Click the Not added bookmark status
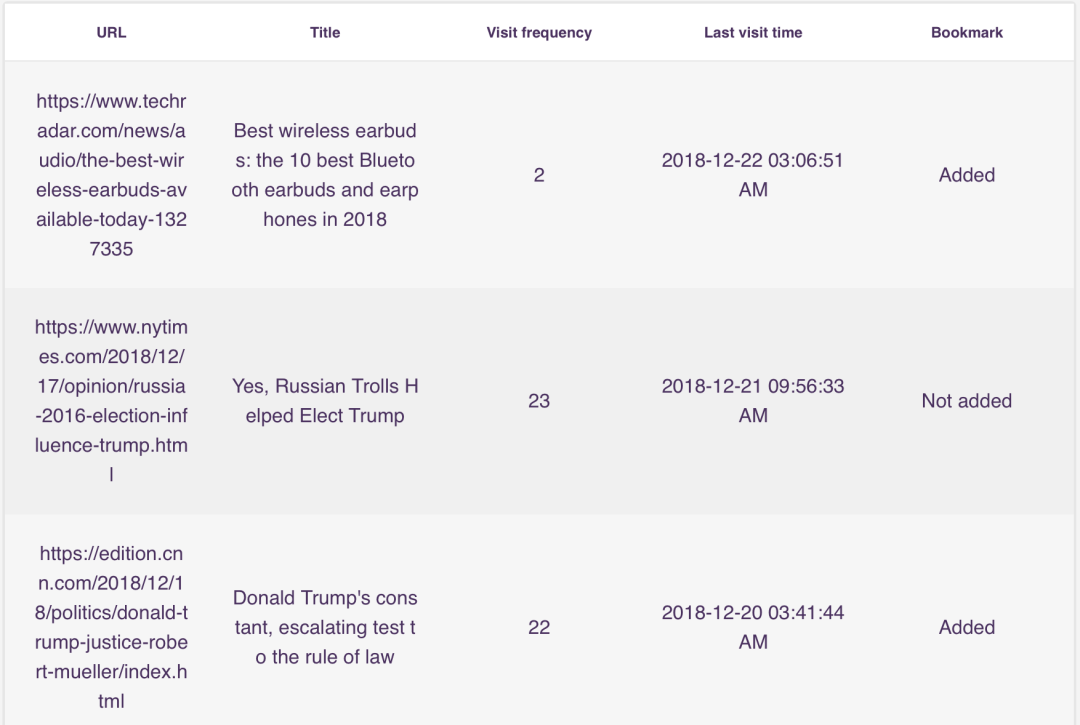1080x725 pixels. [966, 401]
